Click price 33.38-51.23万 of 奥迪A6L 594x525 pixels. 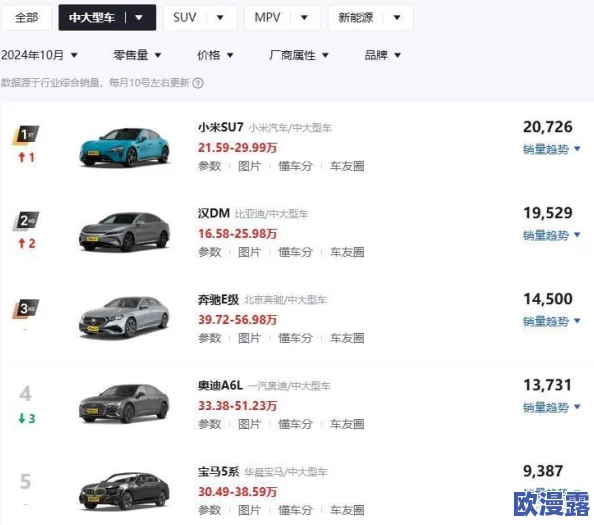click(x=238, y=405)
